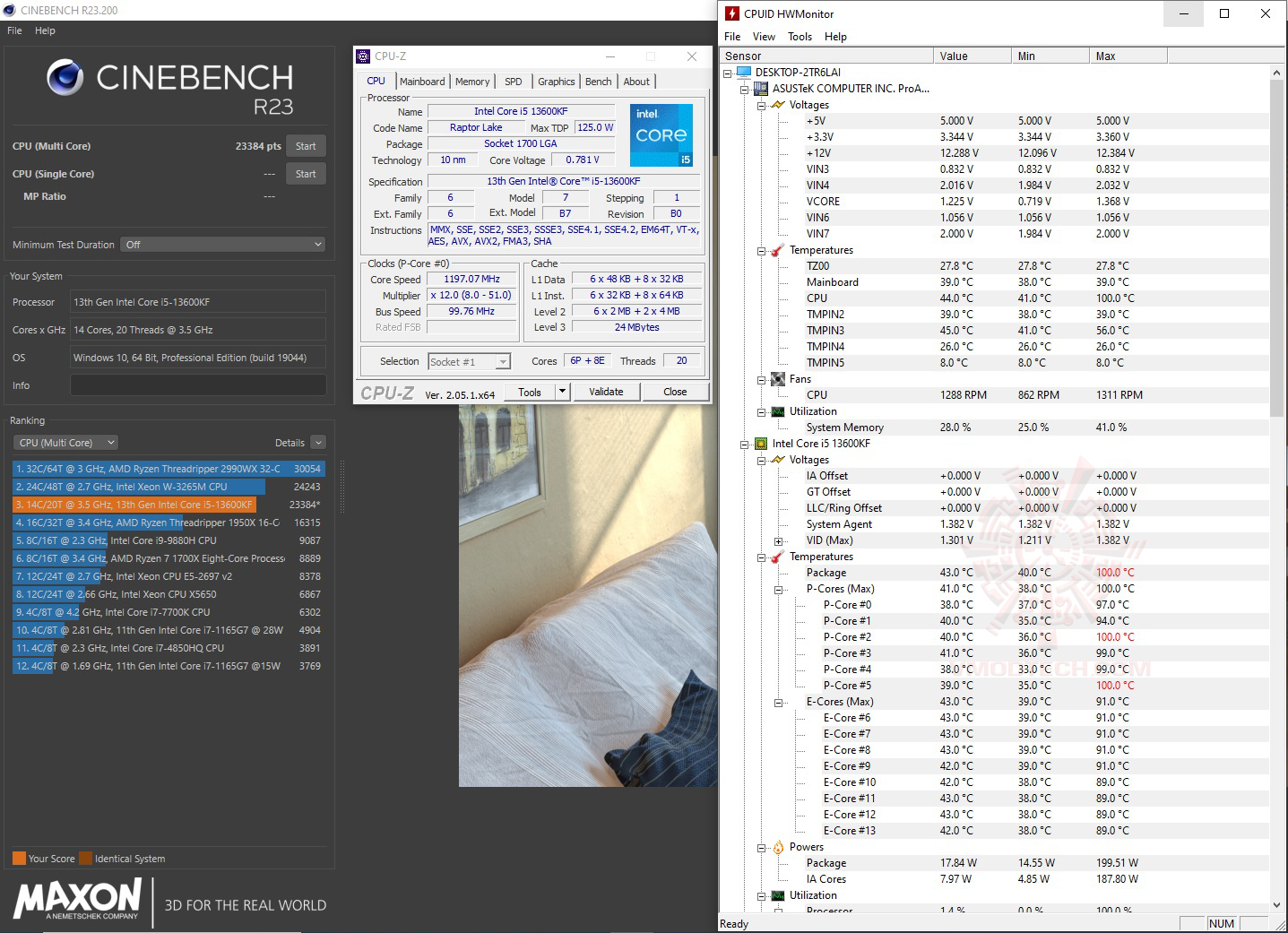Click the Tools button in CPU-Z

pos(530,392)
